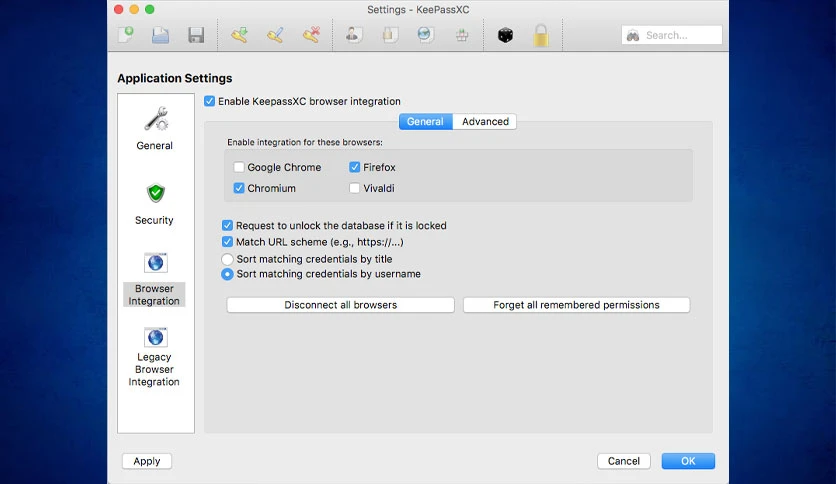The width and height of the screenshot is (836, 484).
Task: Click Forget all remembered permissions button
Action: coord(576,305)
